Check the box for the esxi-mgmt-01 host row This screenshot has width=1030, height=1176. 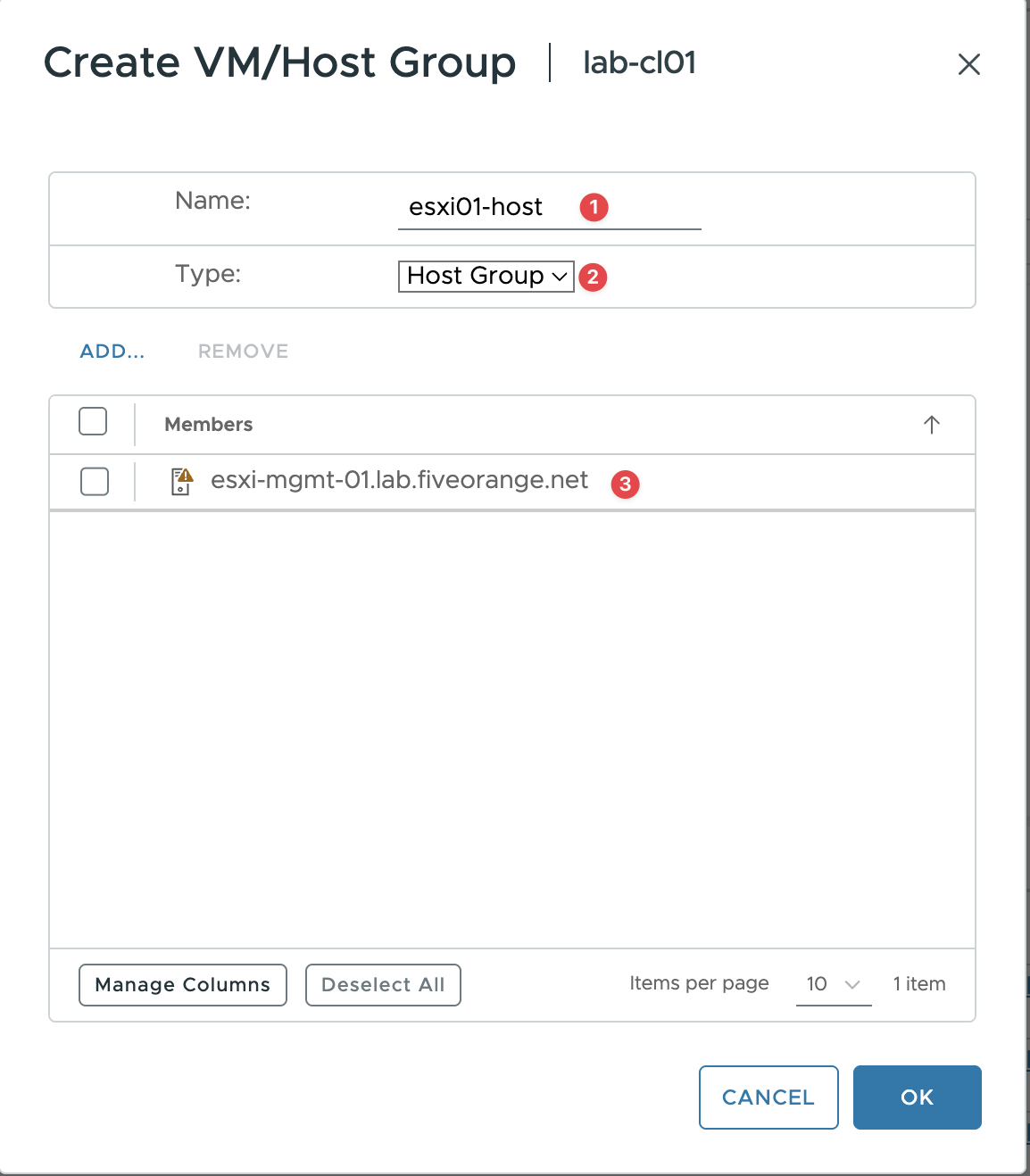click(95, 482)
